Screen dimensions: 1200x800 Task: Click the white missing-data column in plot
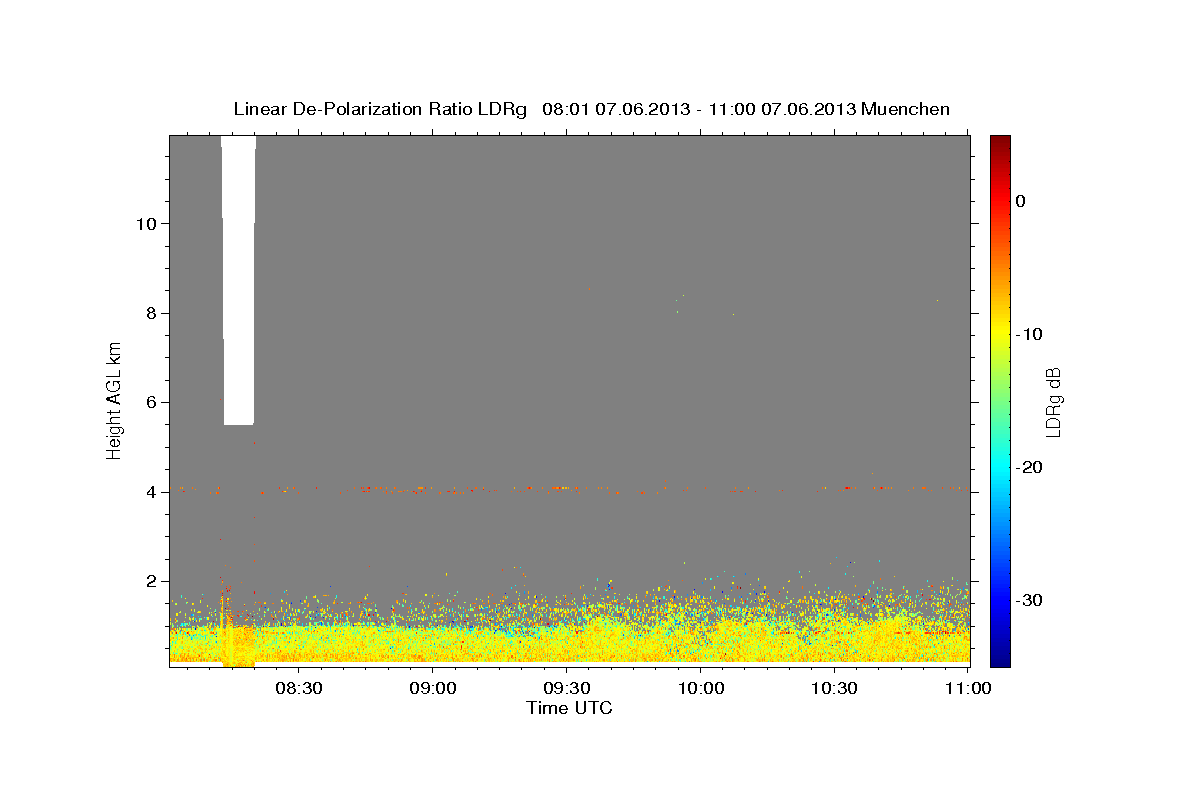[x=238, y=280]
